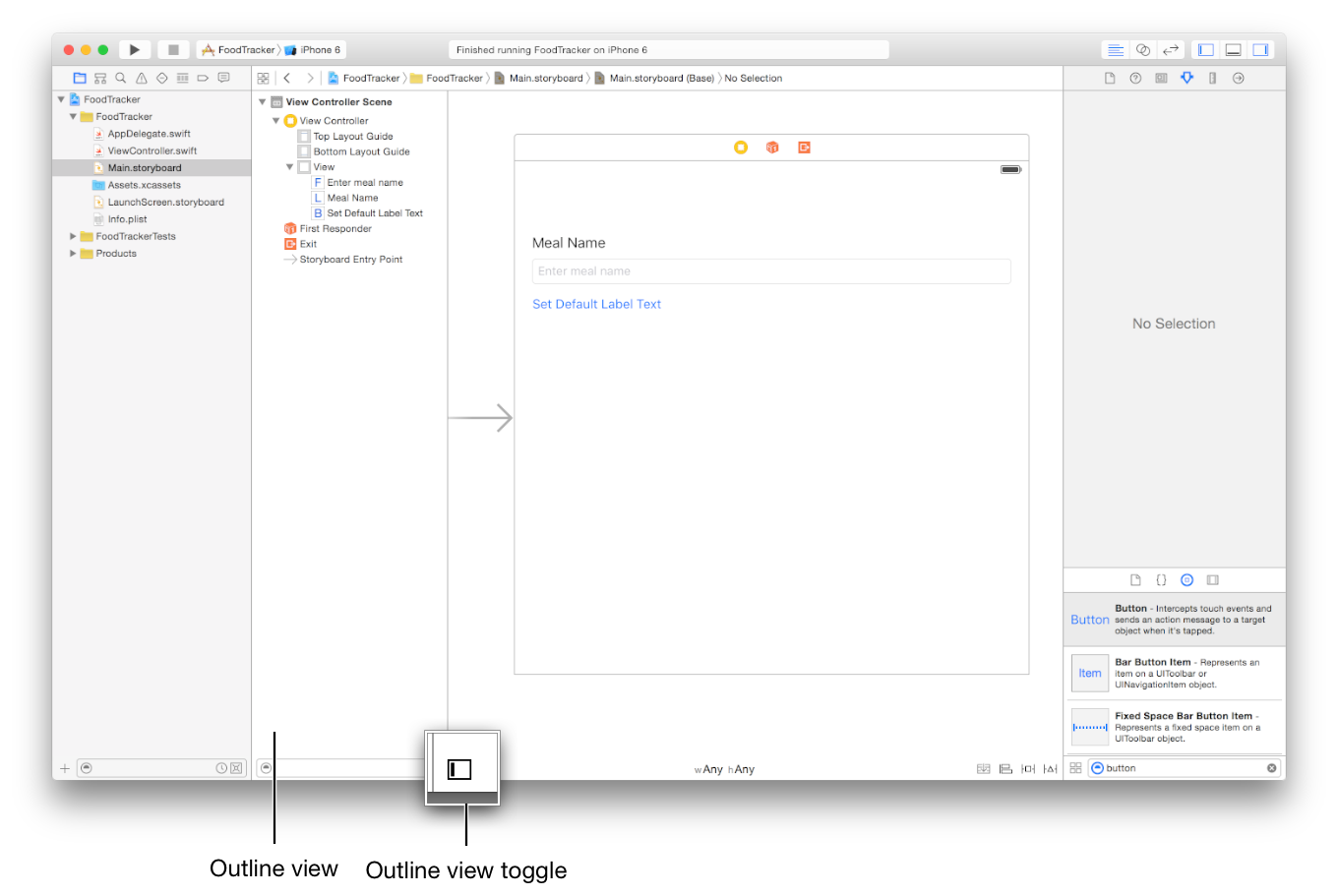Toggle the Navigator pane visibility
This screenshot has height=896, width=1338.
[1206, 49]
